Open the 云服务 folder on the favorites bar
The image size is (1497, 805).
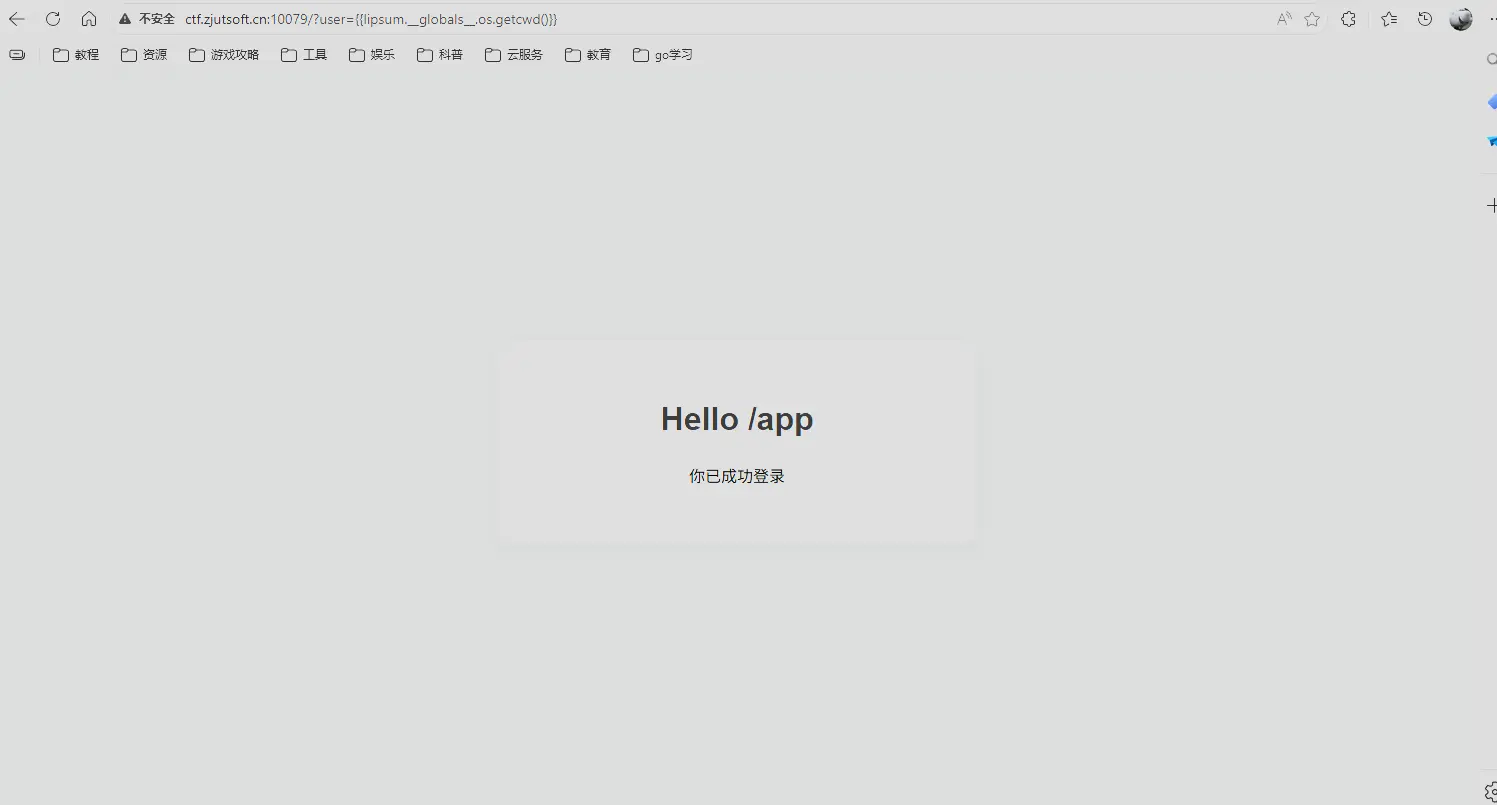click(x=513, y=54)
